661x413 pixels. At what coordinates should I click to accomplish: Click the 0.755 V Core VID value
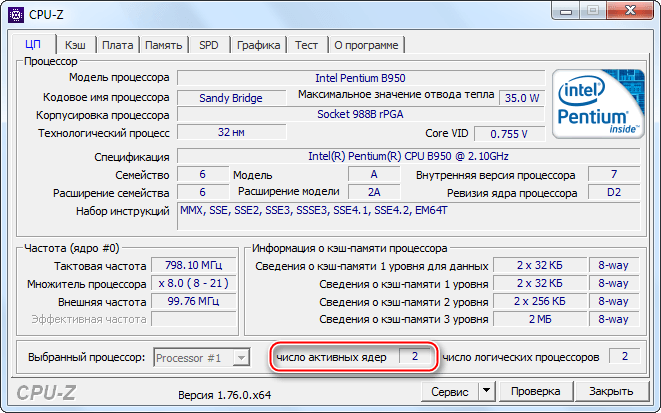[x=509, y=134]
